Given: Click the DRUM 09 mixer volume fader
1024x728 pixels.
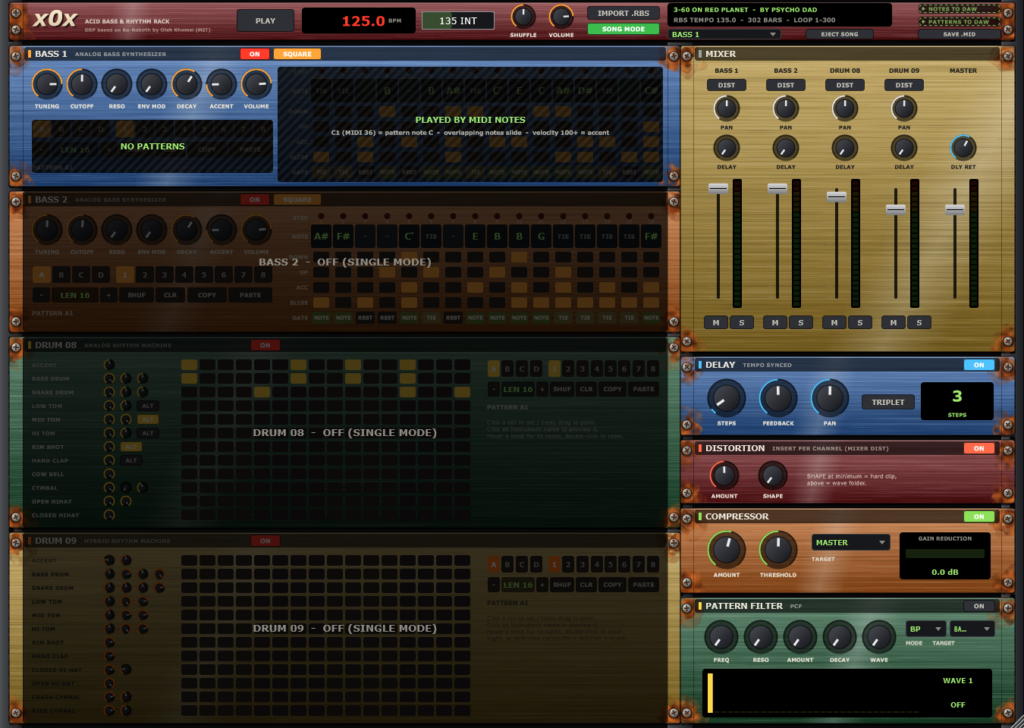Looking at the screenshot, I should point(895,209).
